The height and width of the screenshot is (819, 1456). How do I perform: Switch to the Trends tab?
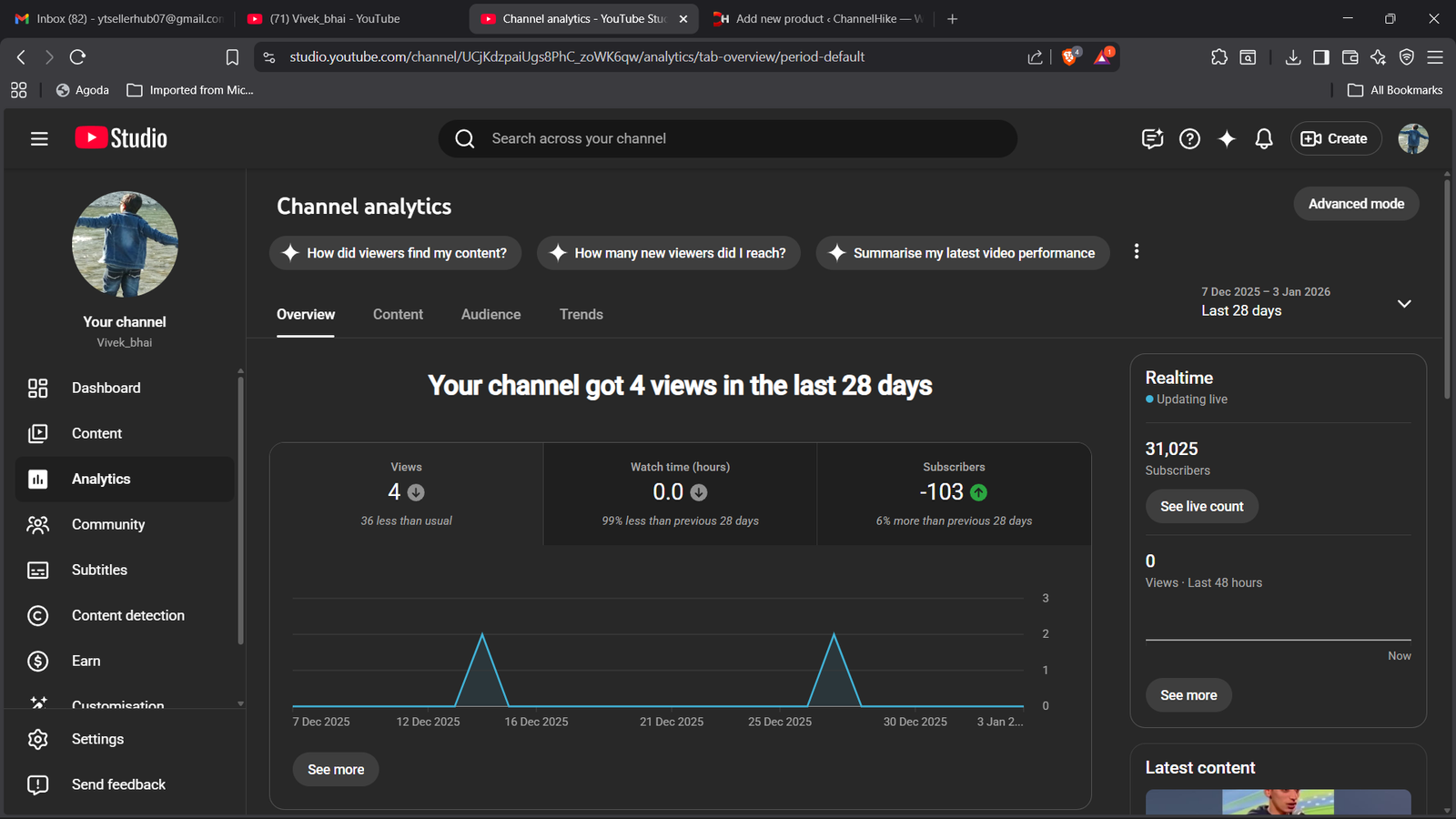(x=581, y=314)
